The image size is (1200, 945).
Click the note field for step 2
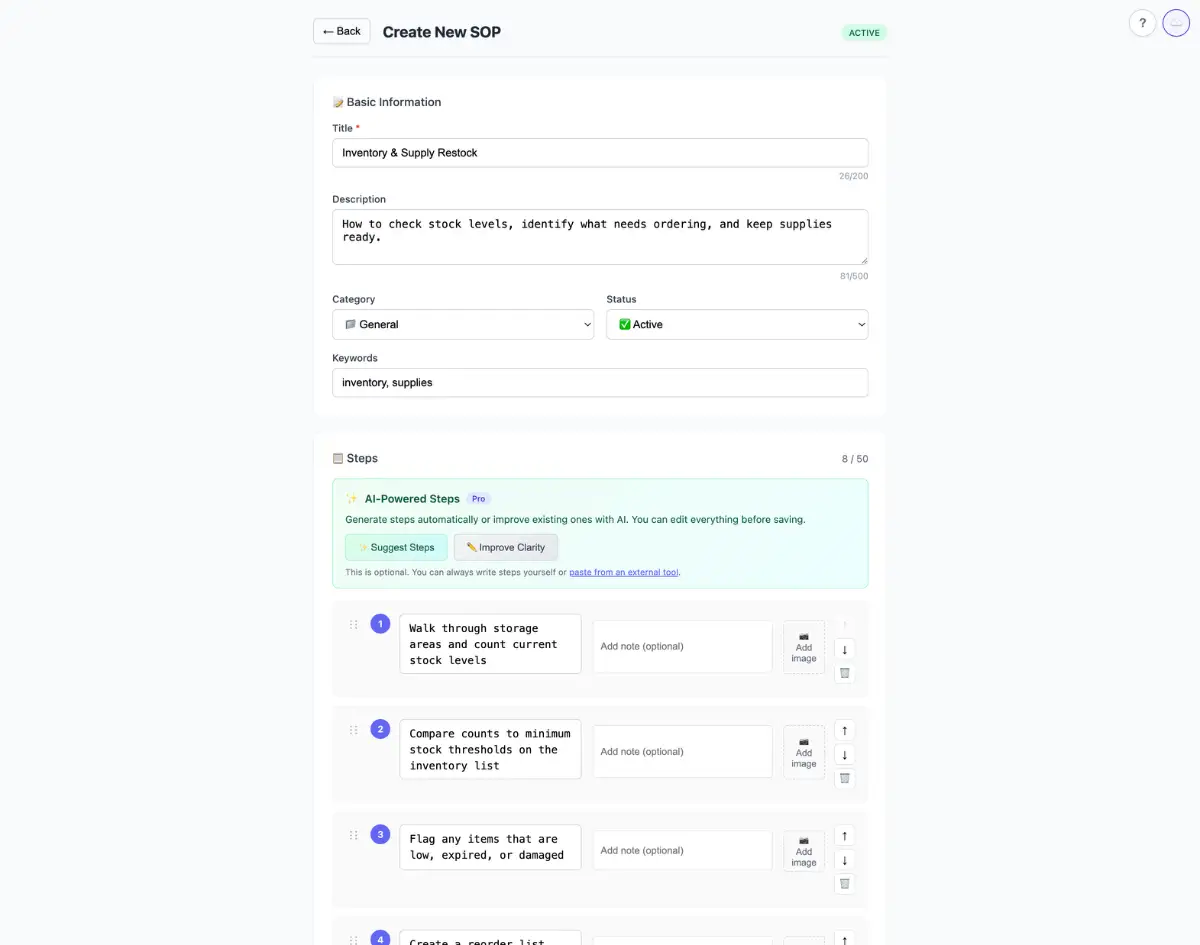pos(683,751)
